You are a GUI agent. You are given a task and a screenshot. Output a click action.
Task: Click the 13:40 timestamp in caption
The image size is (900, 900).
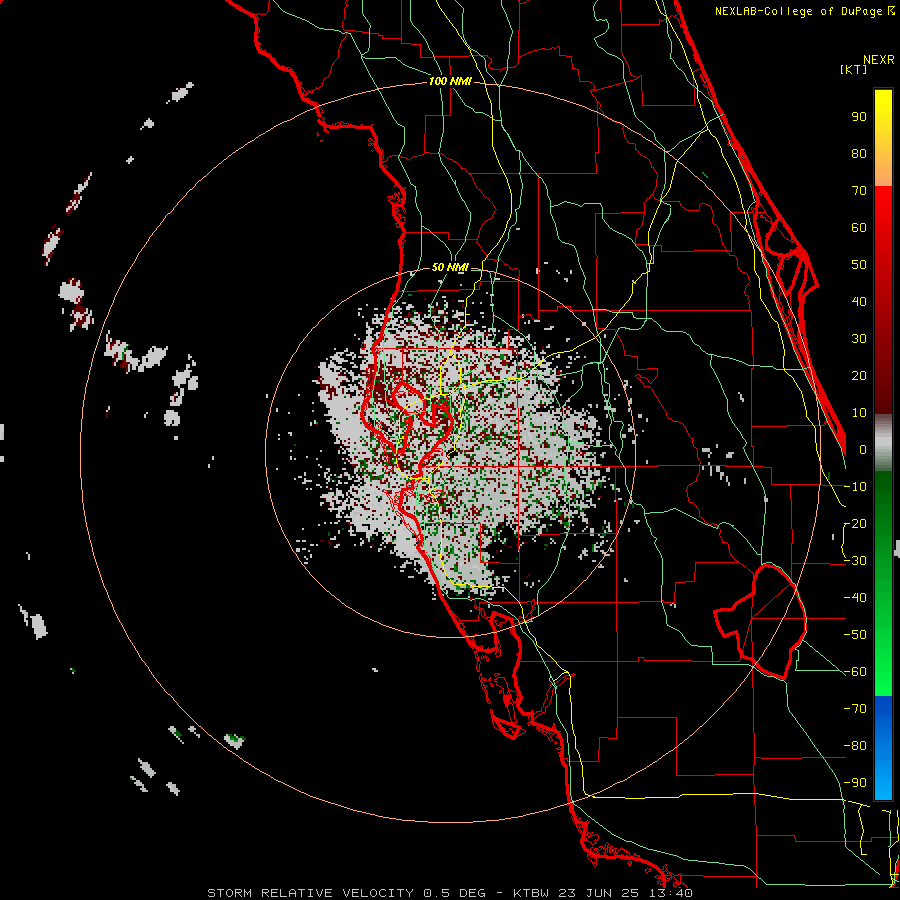[x=672, y=893]
